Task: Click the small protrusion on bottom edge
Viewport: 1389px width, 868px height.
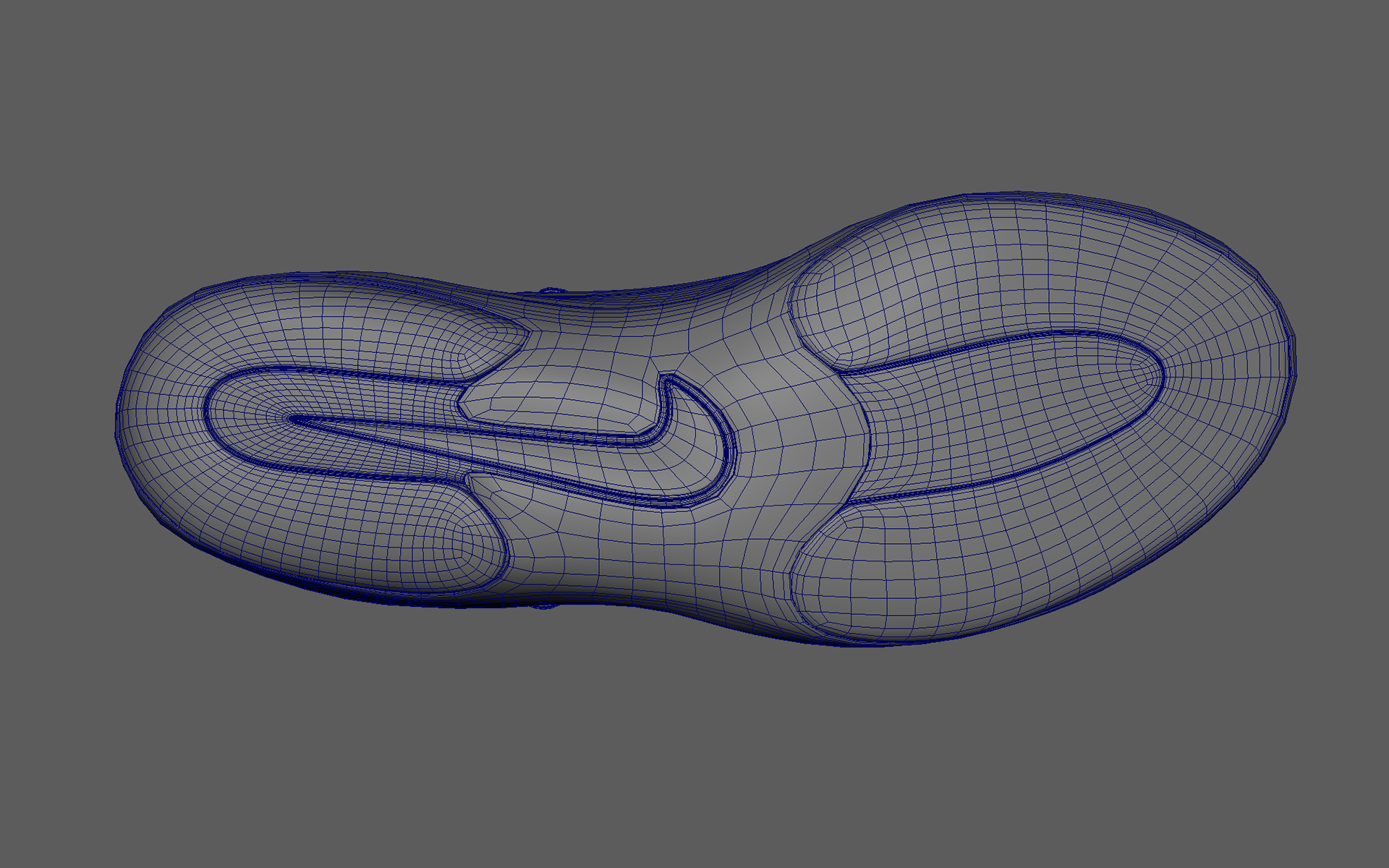Action: (x=544, y=606)
